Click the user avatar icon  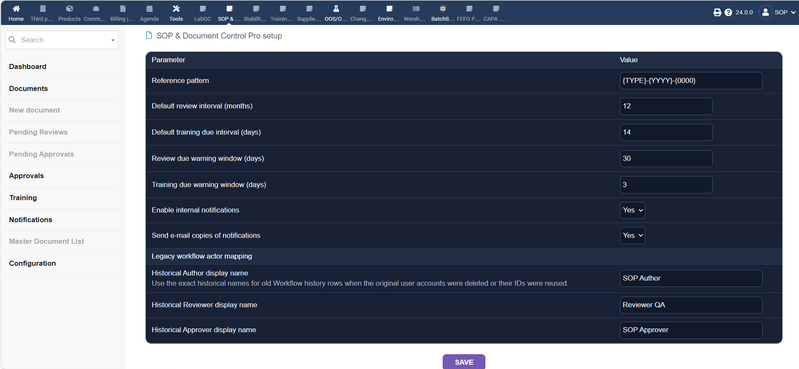tap(765, 12)
